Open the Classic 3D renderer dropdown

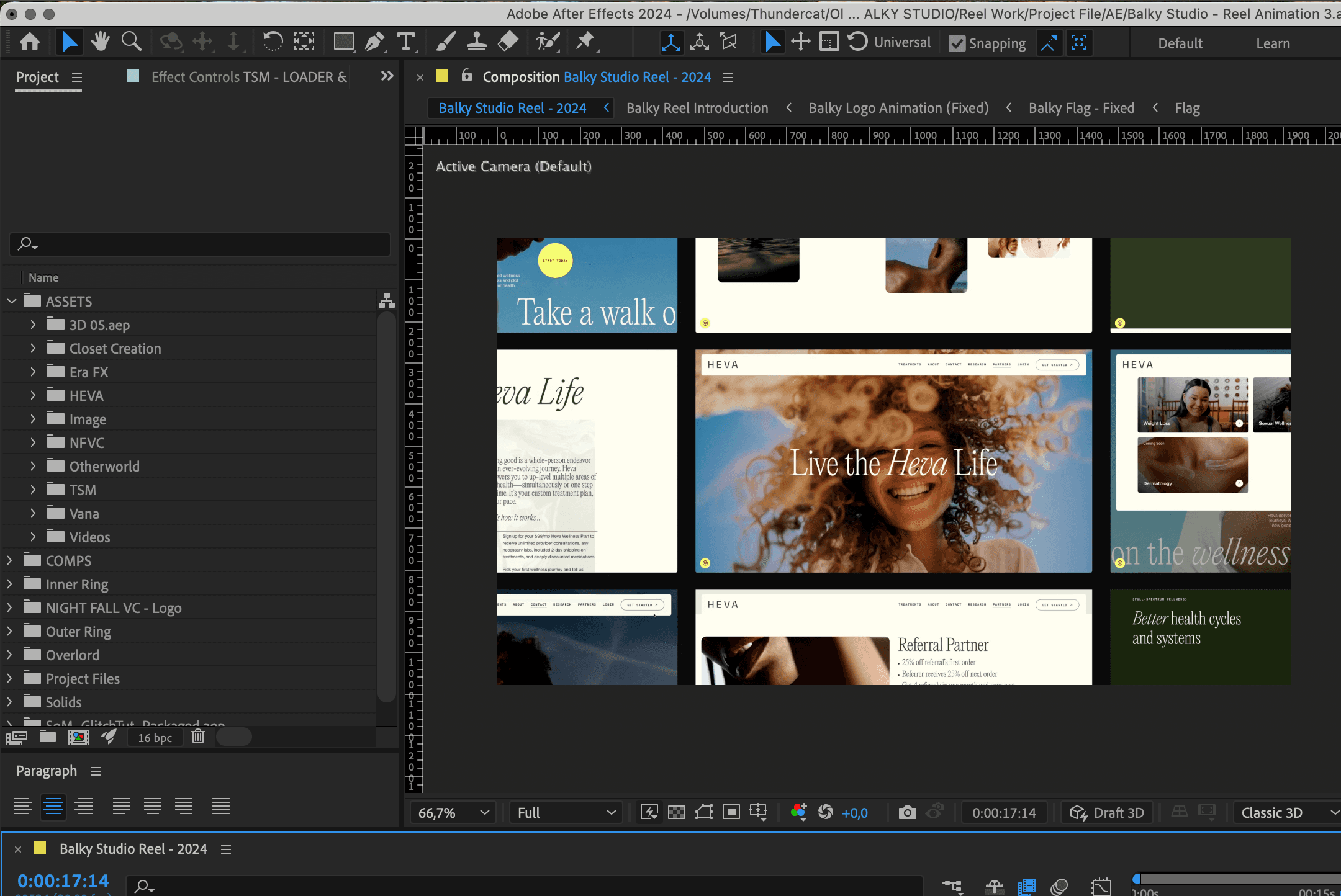pyautogui.click(x=1288, y=813)
